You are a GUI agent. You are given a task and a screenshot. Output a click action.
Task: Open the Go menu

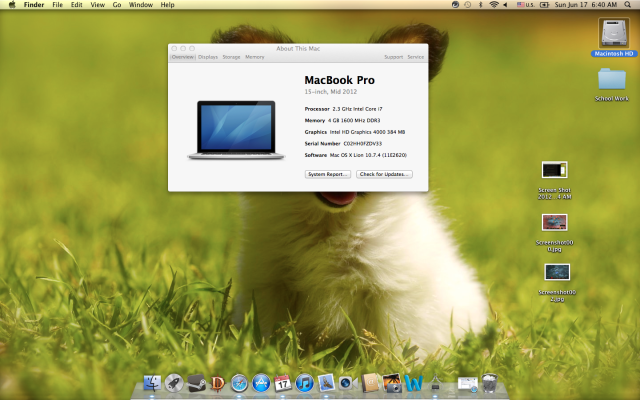(x=117, y=5)
